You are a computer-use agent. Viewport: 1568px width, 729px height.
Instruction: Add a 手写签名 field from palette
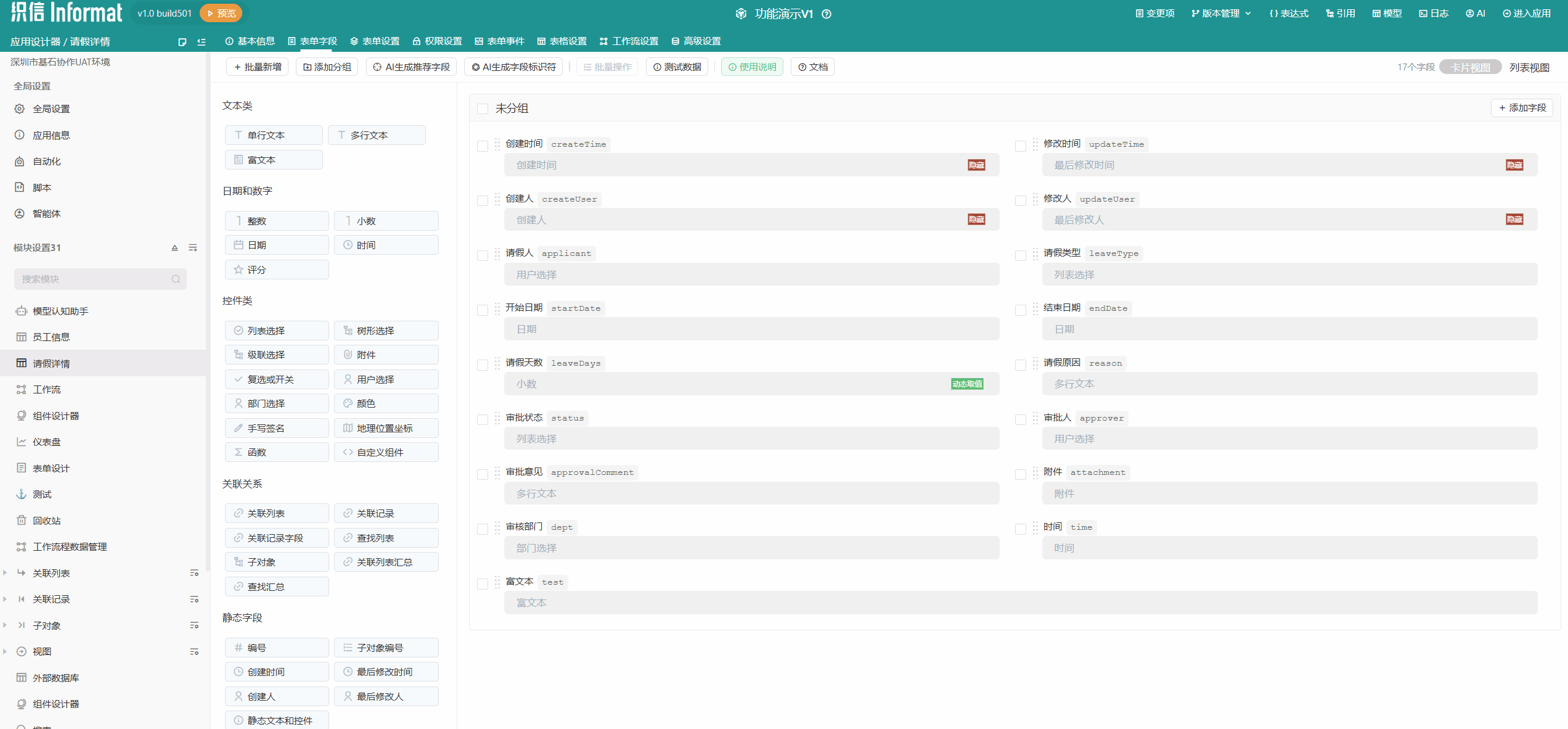point(276,428)
